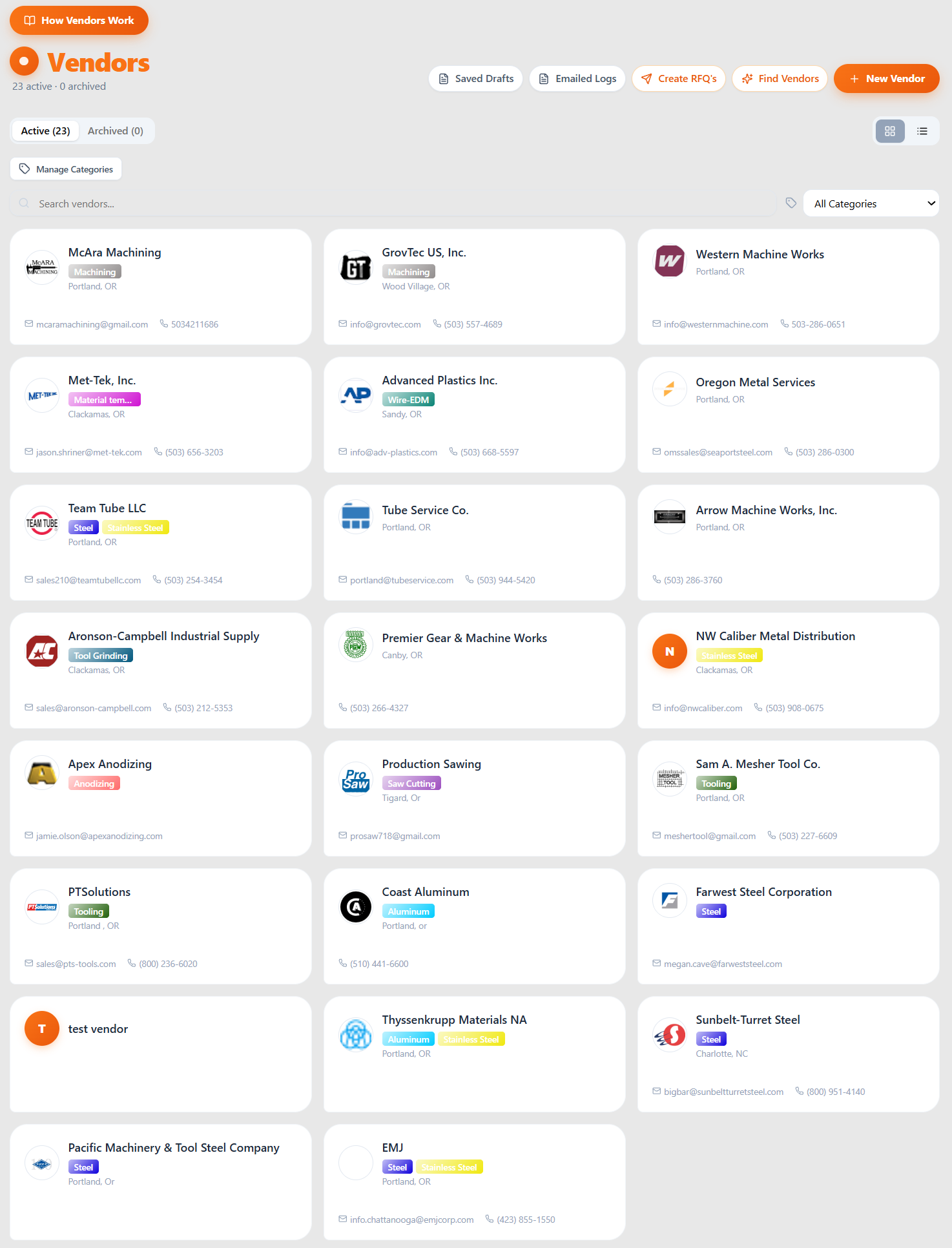Click the Team Tube logo
Viewport: 952px width, 1248px height.
point(42,523)
